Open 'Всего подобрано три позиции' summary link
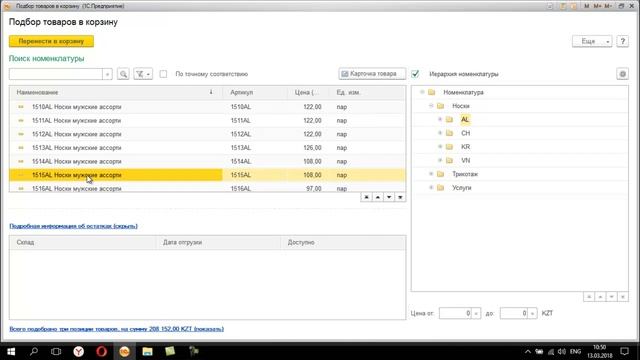 pos(117,329)
